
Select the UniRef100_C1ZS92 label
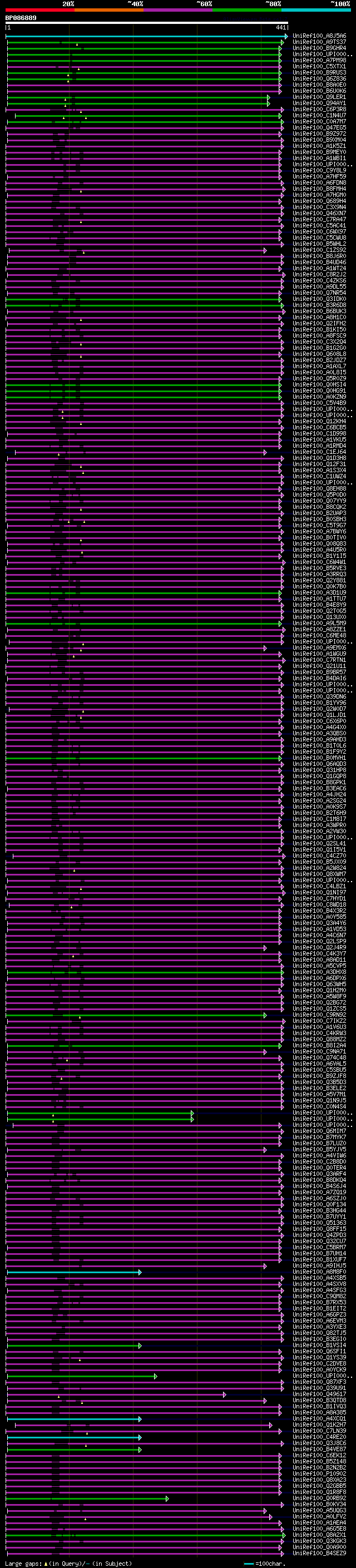(319, 250)
